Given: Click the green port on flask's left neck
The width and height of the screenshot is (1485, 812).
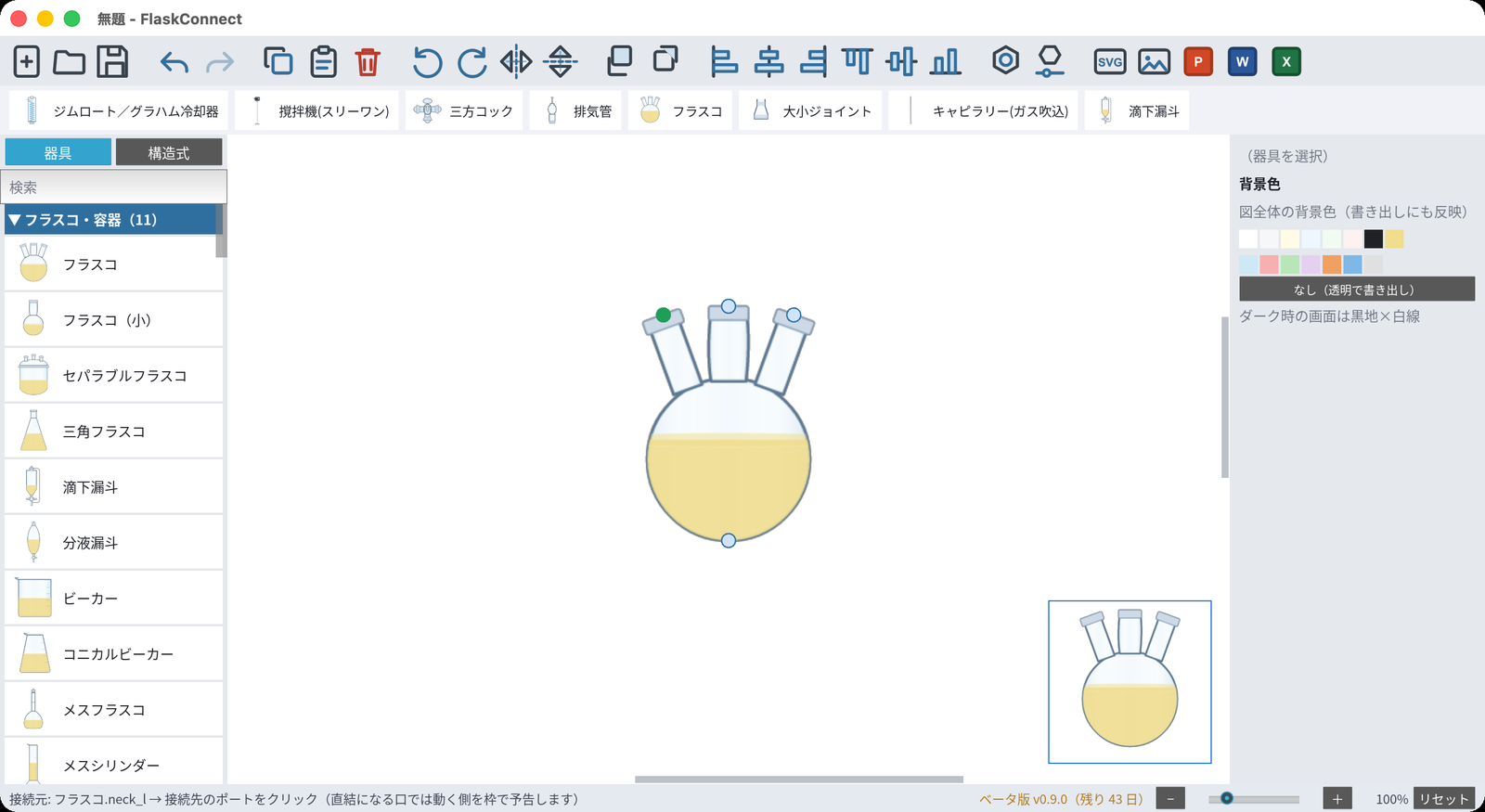Looking at the screenshot, I should [x=663, y=316].
